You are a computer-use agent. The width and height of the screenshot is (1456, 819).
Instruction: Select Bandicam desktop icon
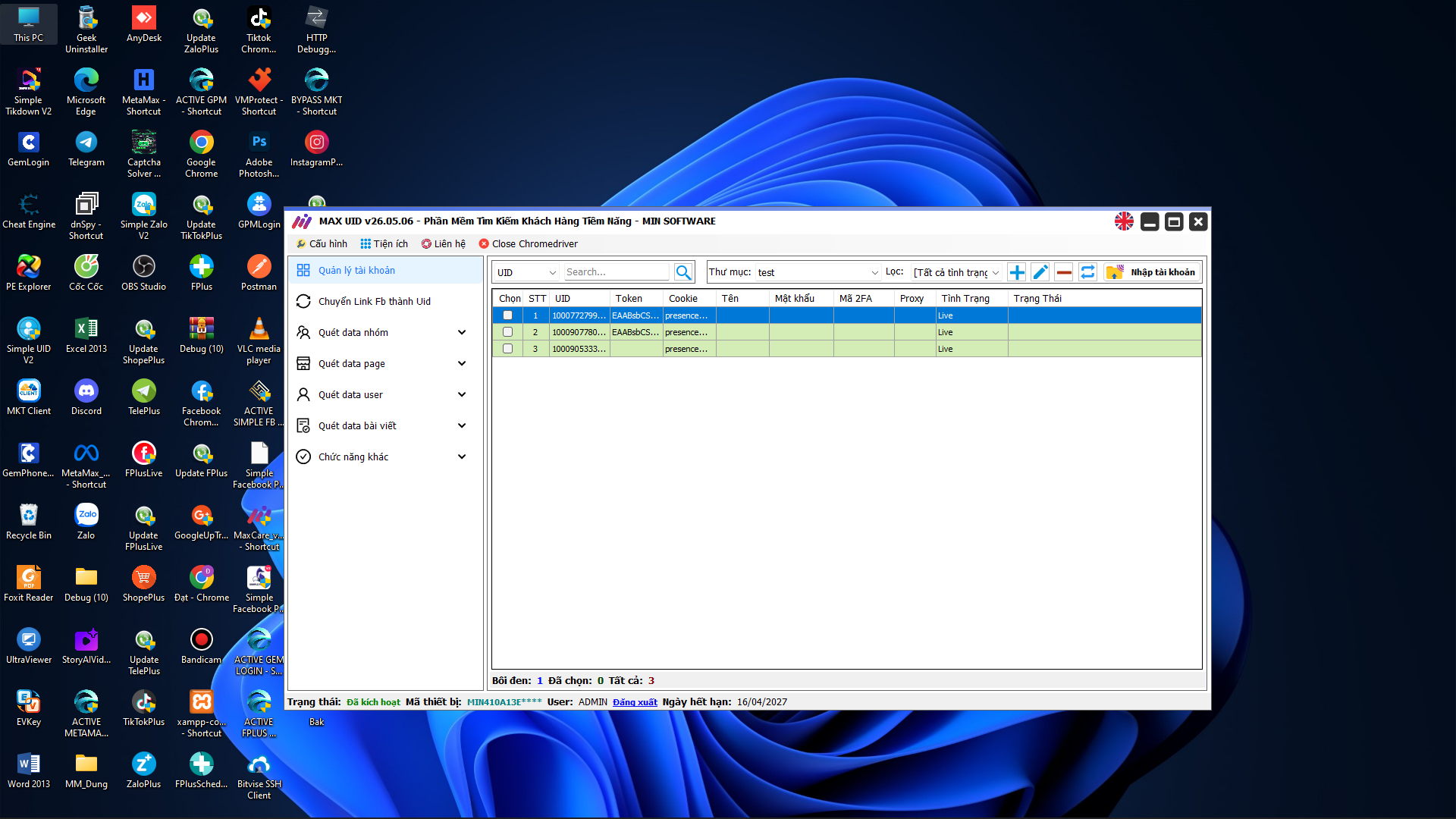click(x=202, y=646)
